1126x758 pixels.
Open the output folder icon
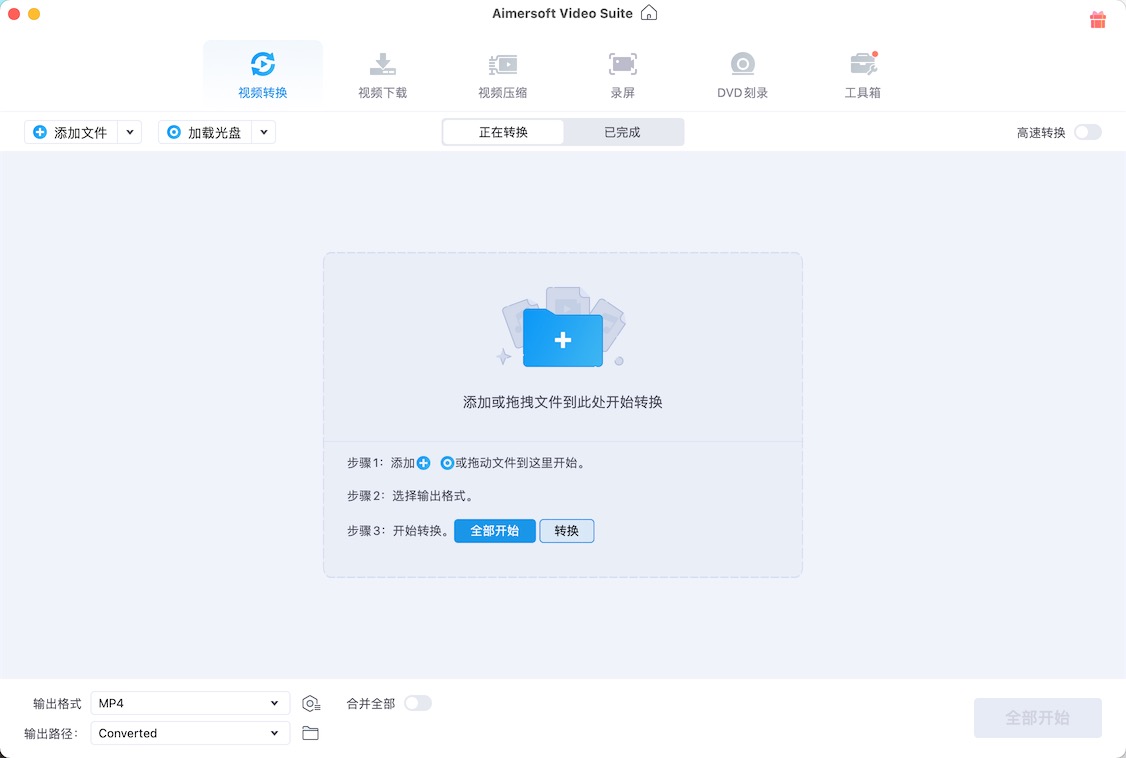tap(310, 733)
